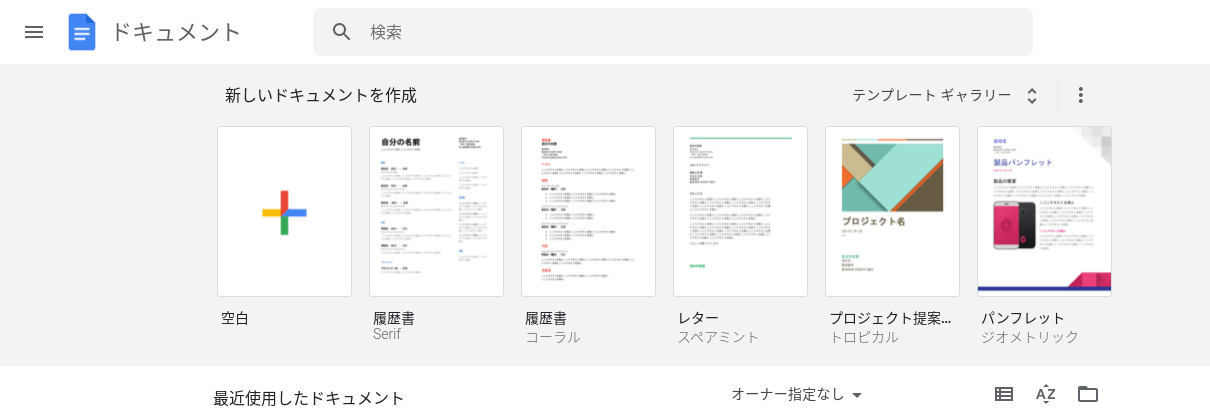Image resolution: width=1210 pixels, height=420 pixels.
Task: Open the 履歴書 コーラル resume template
Action: tap(588, 212)
